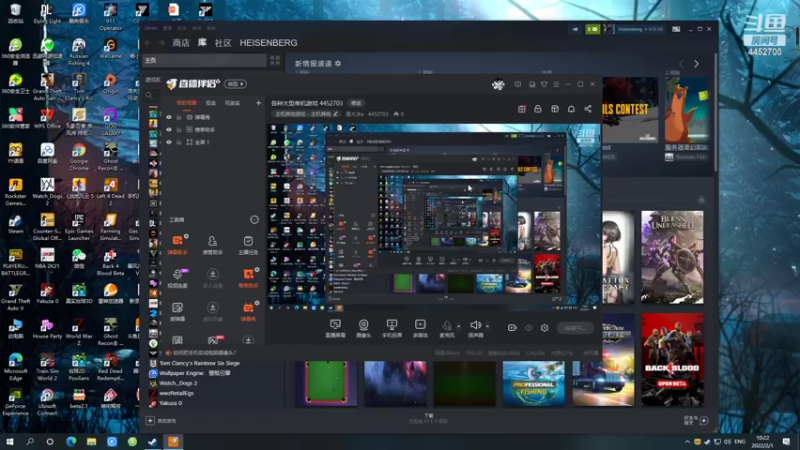Screen dimensions: 800x450
Task: Open the orange 弹幕秀 tool in the toolbox
Action: coord(248,311)
